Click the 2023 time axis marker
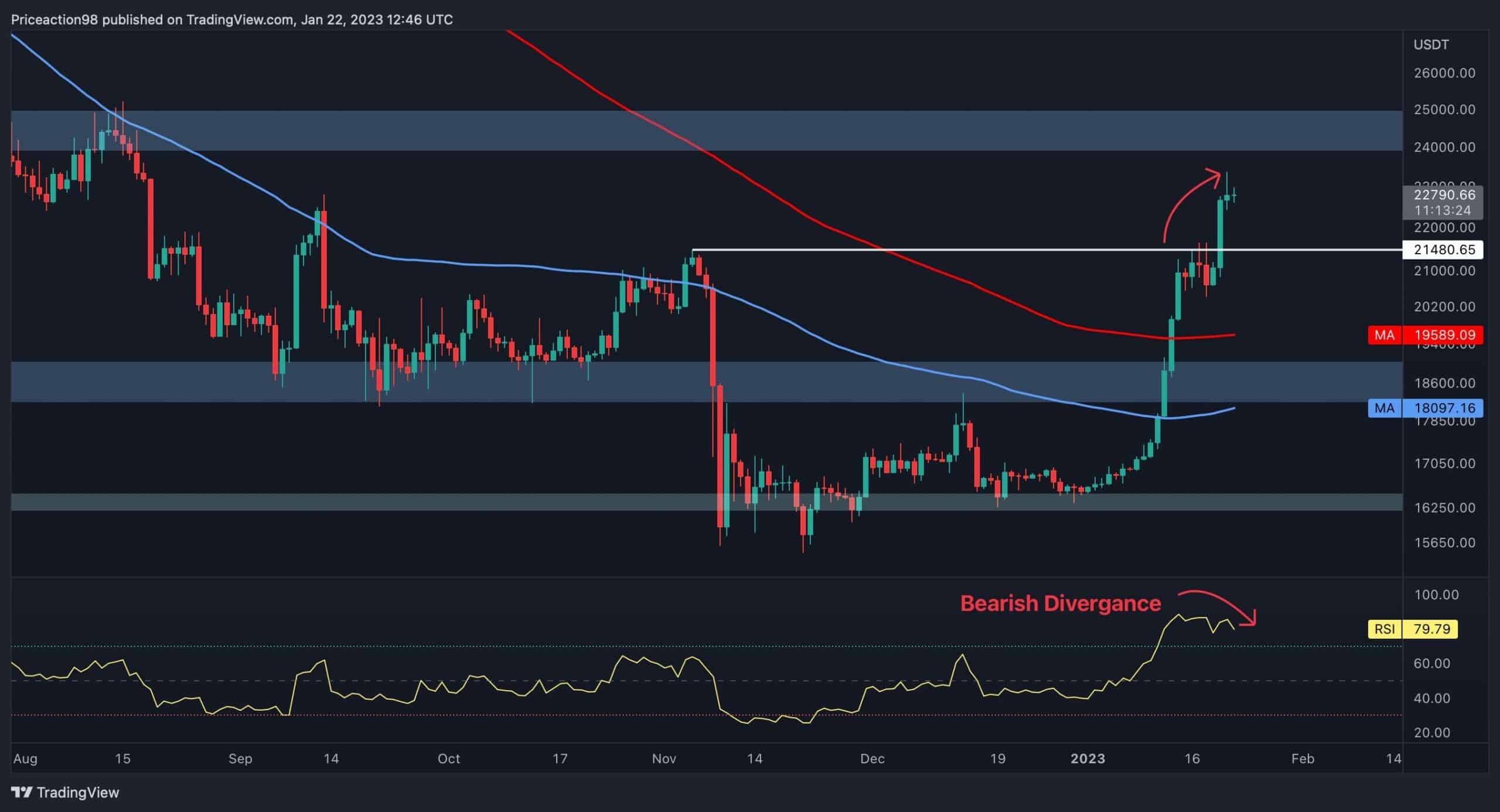This screenshot has height=812, width=1500. pos(1087,759)
